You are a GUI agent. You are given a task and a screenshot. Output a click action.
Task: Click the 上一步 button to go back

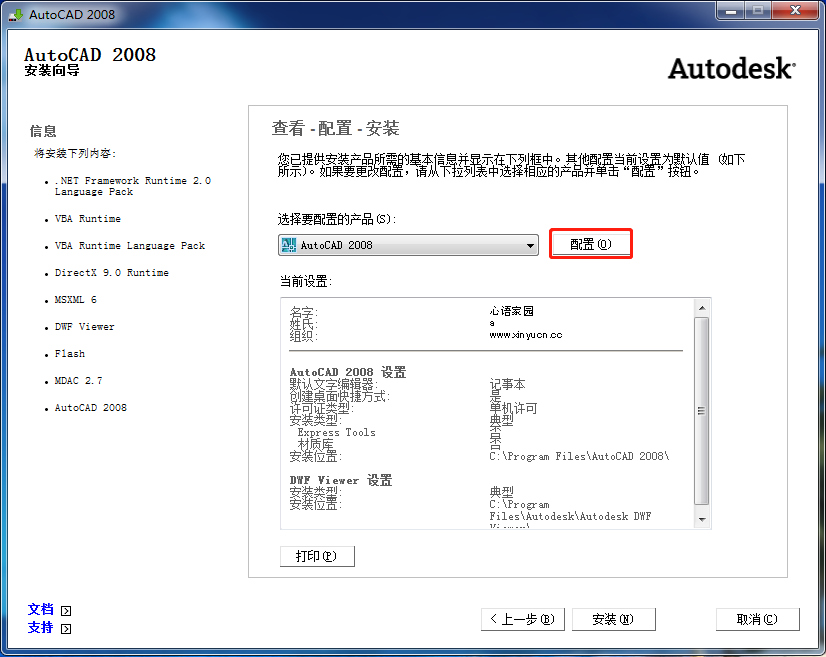522,619
